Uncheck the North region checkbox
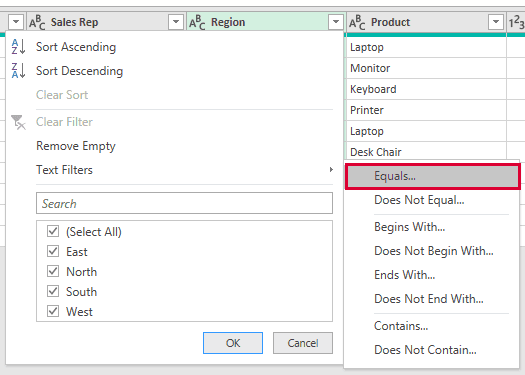 click(53, 271)
